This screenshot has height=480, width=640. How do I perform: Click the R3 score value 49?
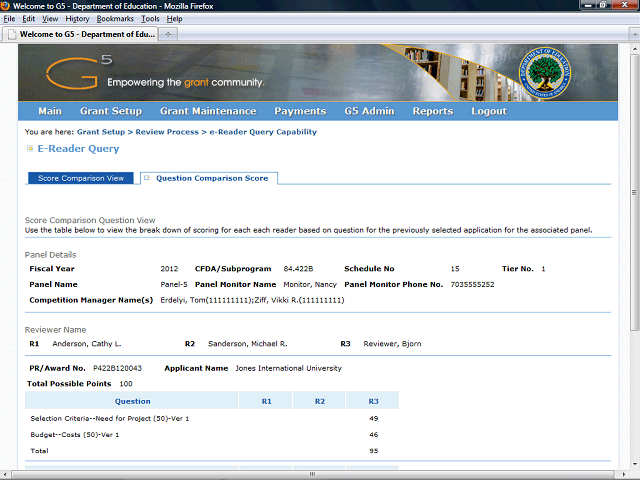point(373,418)
